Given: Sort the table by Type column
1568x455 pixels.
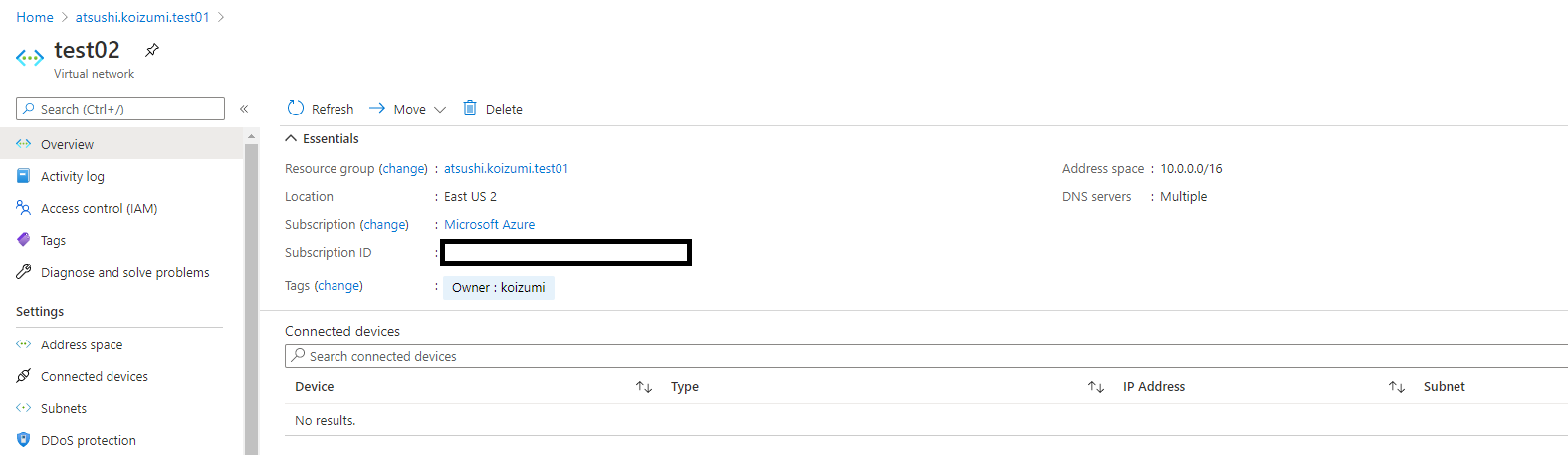Looking at the screenshot, I should point(1096,387).
